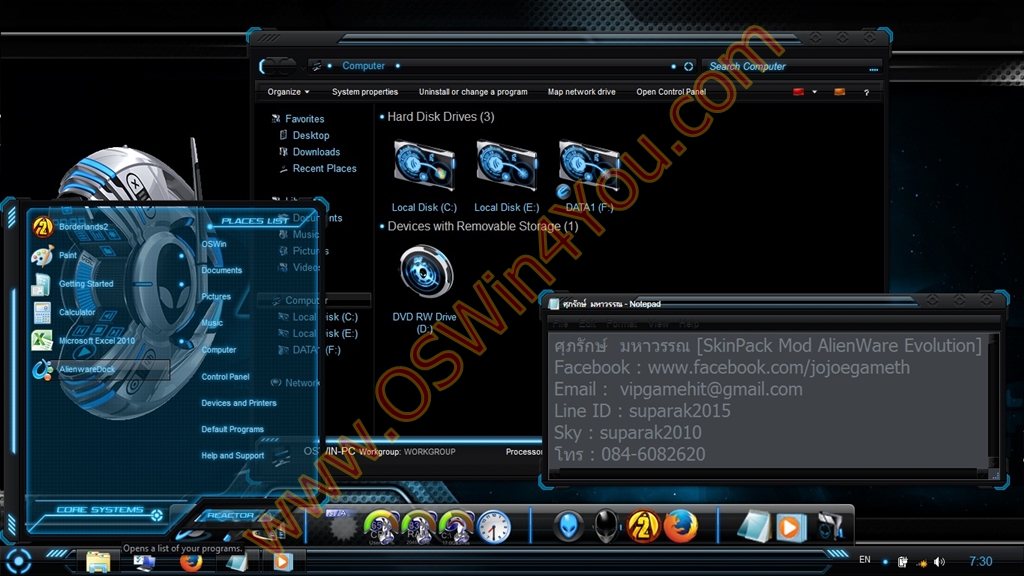The height and width of the screenshot is (576, 1024).
Task: Click System properties in Explorer toolbar
Action: 364,92
